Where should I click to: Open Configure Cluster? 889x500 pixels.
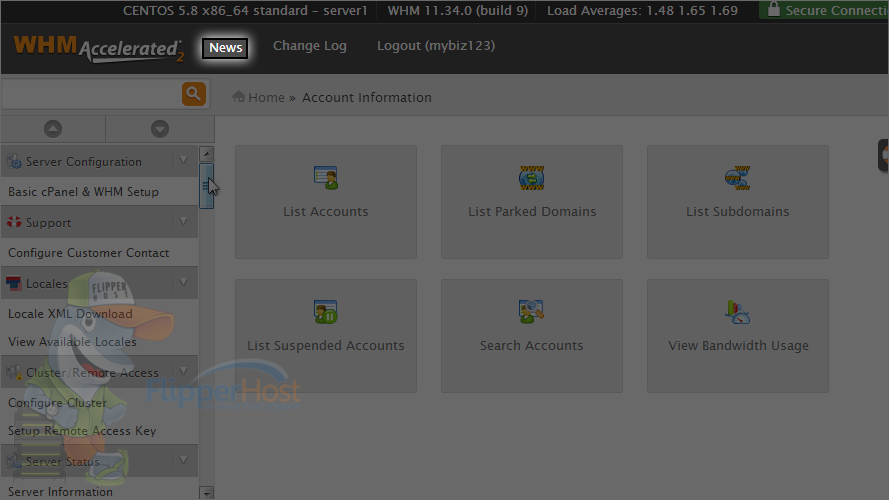pyautogui.click(x=57, y=402)
